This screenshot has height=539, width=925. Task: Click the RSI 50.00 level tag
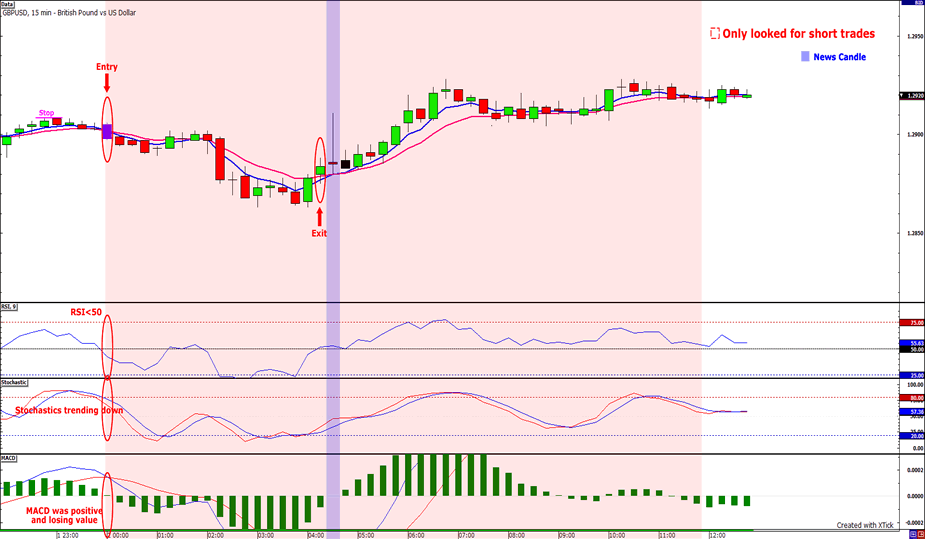point(912,349)
